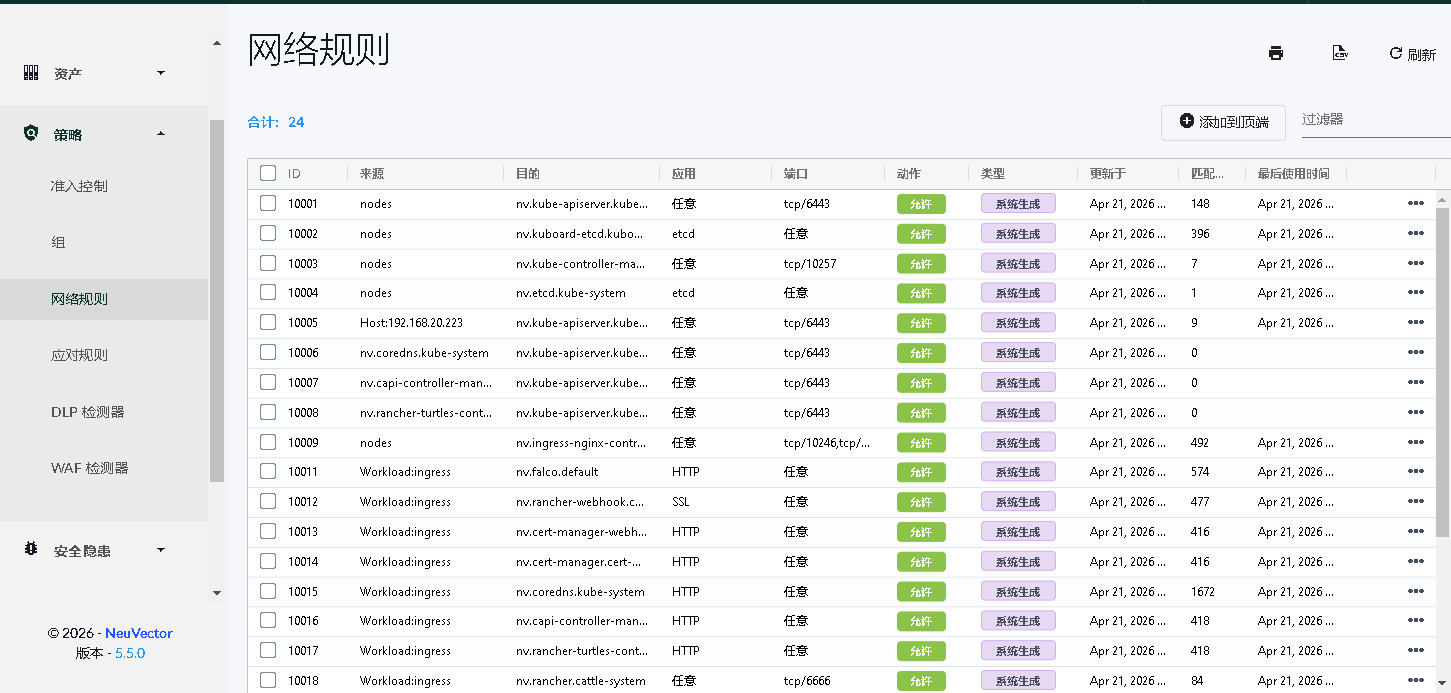The width and height of the screenshot is (1451, 693).
Task: Check the box for rule 10005
Action: [268, 323]
